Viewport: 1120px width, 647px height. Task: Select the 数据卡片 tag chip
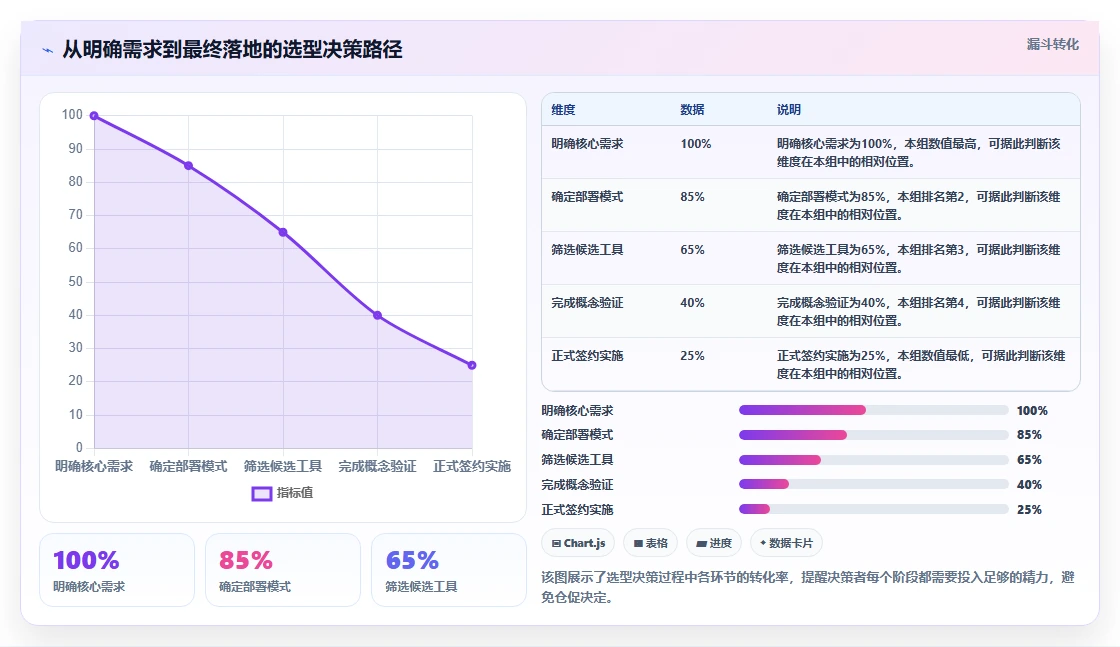[x=786, y=543]
